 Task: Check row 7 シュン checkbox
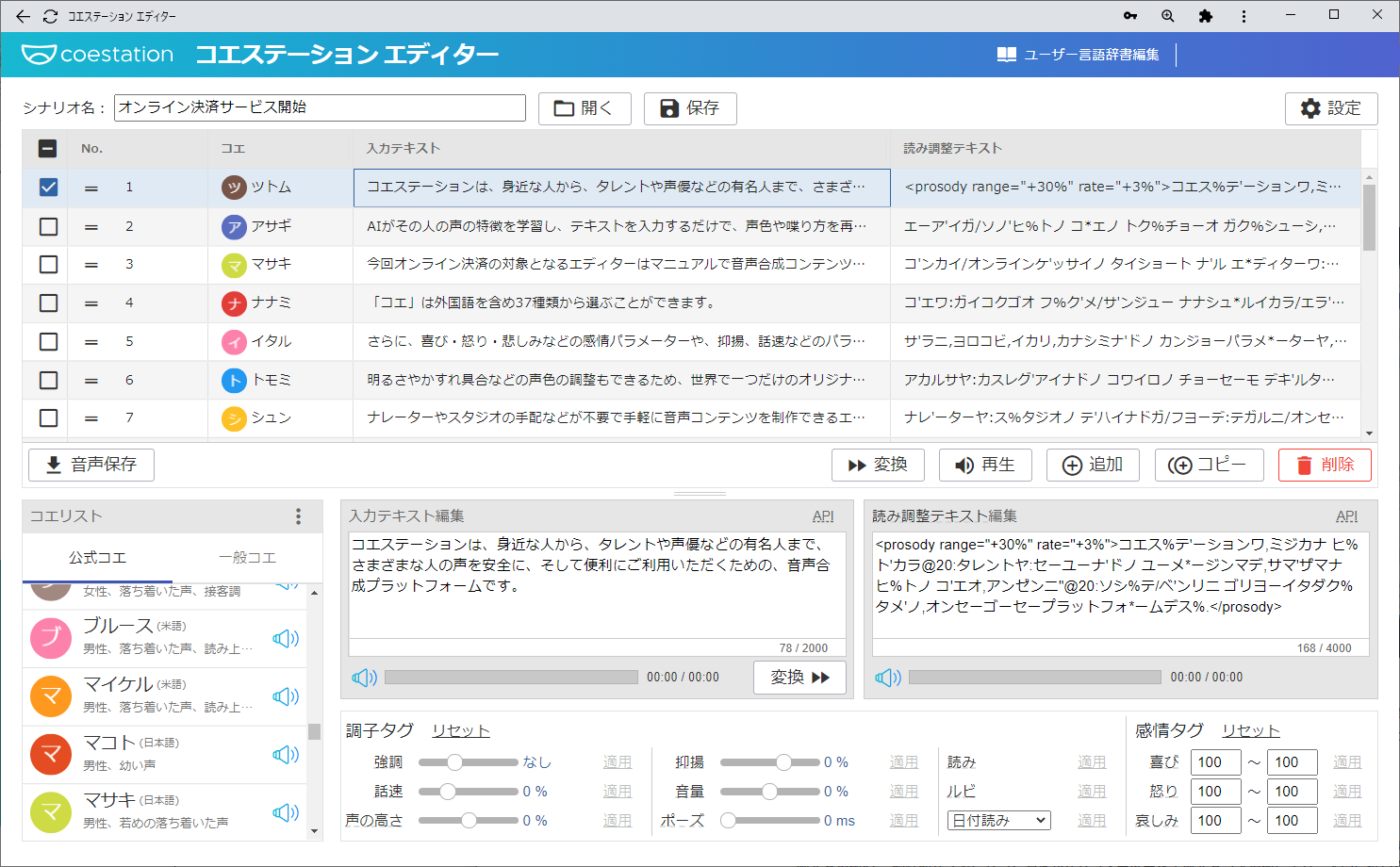click(48, 417)
